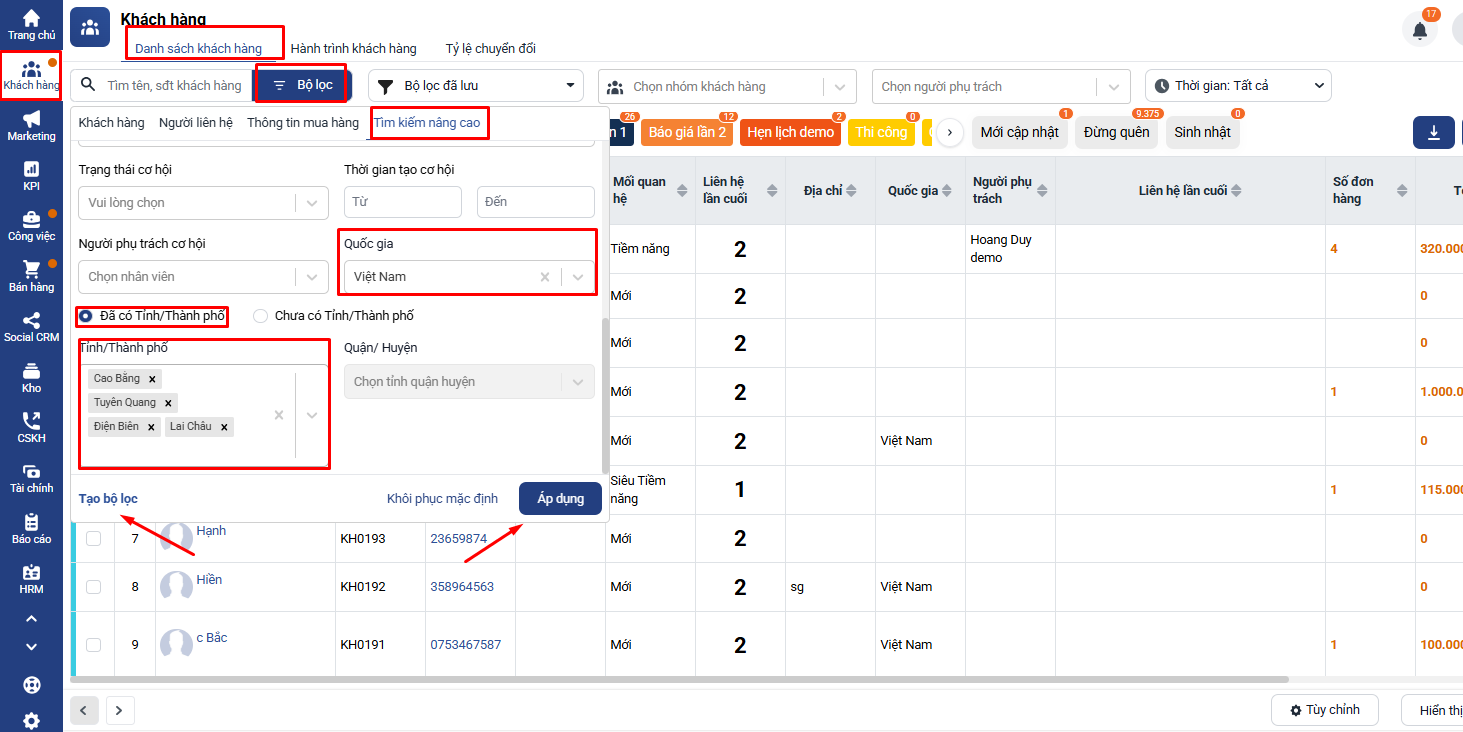
Task: Tick the checkbox for row 8 Hiền
Action: (x=93, y=587)
